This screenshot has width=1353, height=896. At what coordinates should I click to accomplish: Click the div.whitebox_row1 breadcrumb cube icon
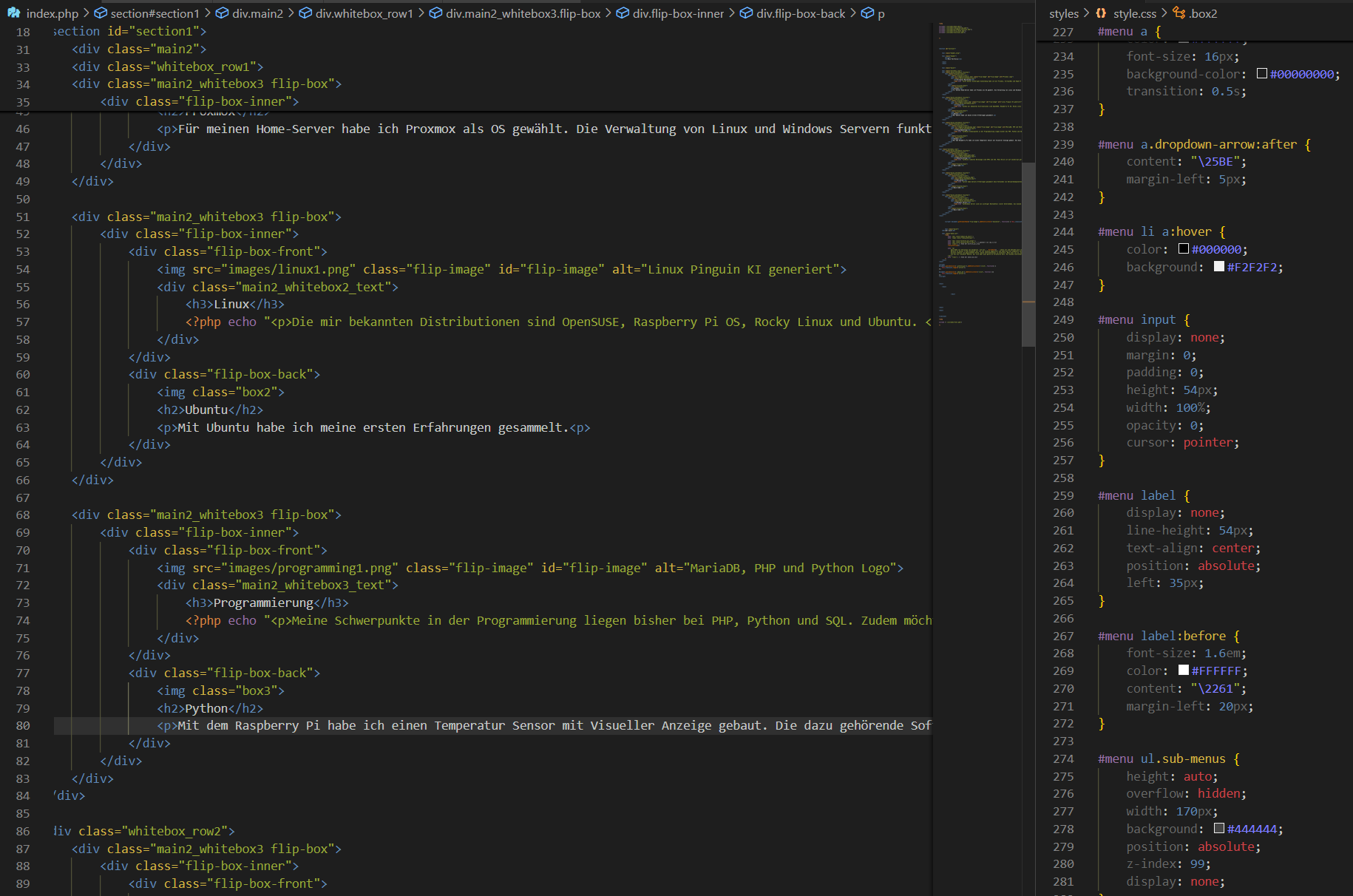305,13
